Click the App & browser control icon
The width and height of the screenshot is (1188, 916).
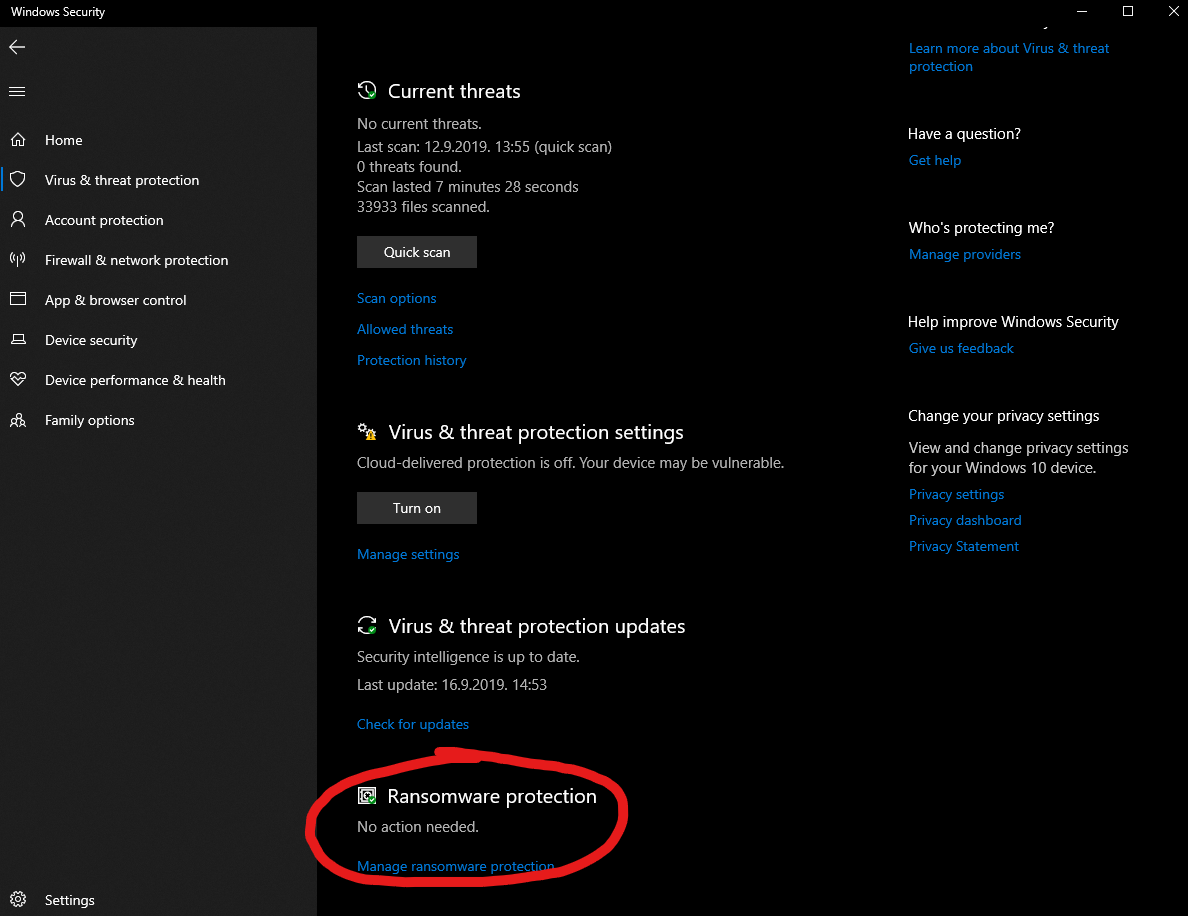click(x=18, y=300)
